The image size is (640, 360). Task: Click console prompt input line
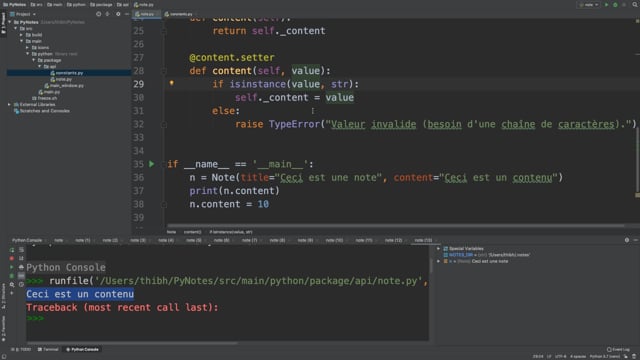click(x=227, y=318)
